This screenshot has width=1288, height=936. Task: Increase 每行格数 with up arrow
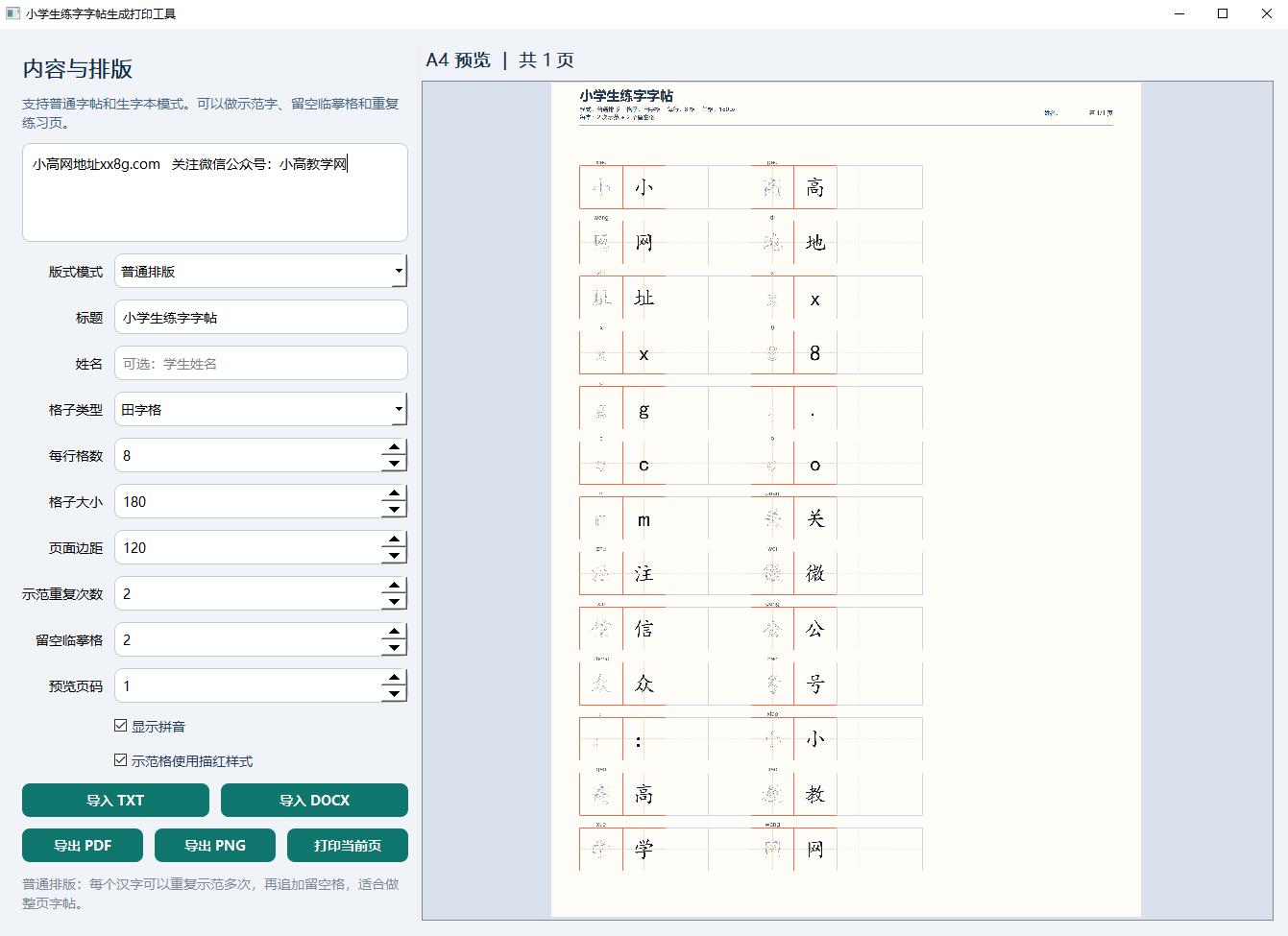(x=394, y=447)
